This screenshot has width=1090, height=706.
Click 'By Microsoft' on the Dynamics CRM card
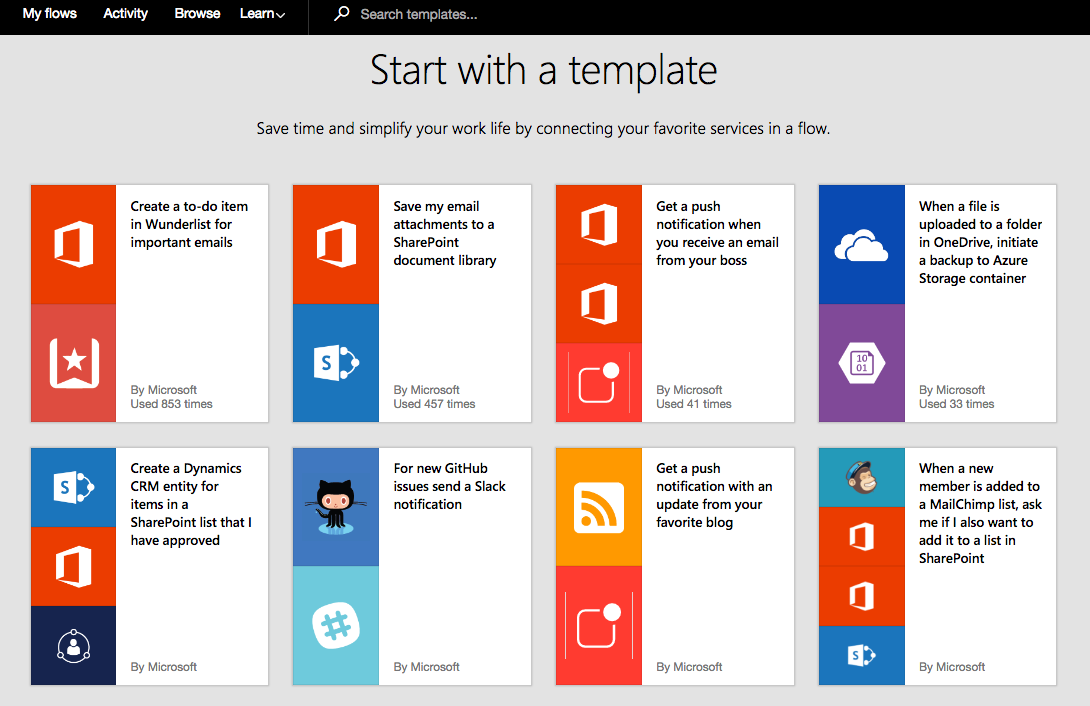tap(163, 667)
